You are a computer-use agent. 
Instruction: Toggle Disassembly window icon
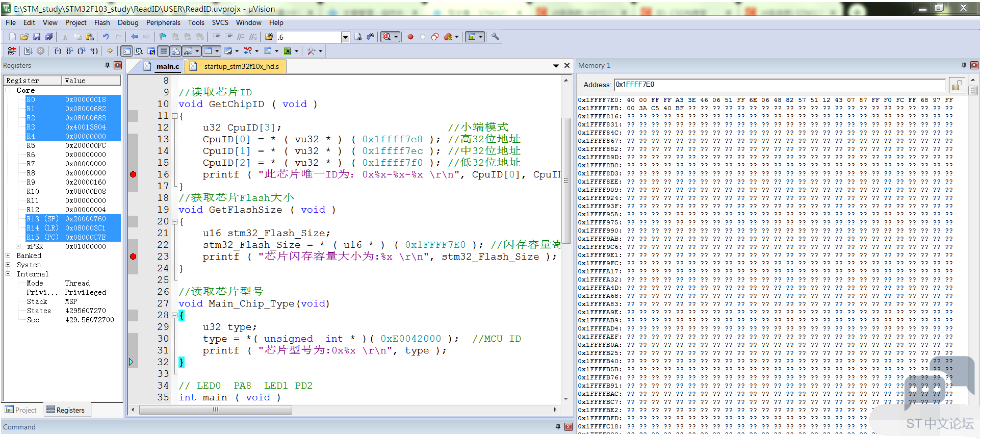coord(139,51)
